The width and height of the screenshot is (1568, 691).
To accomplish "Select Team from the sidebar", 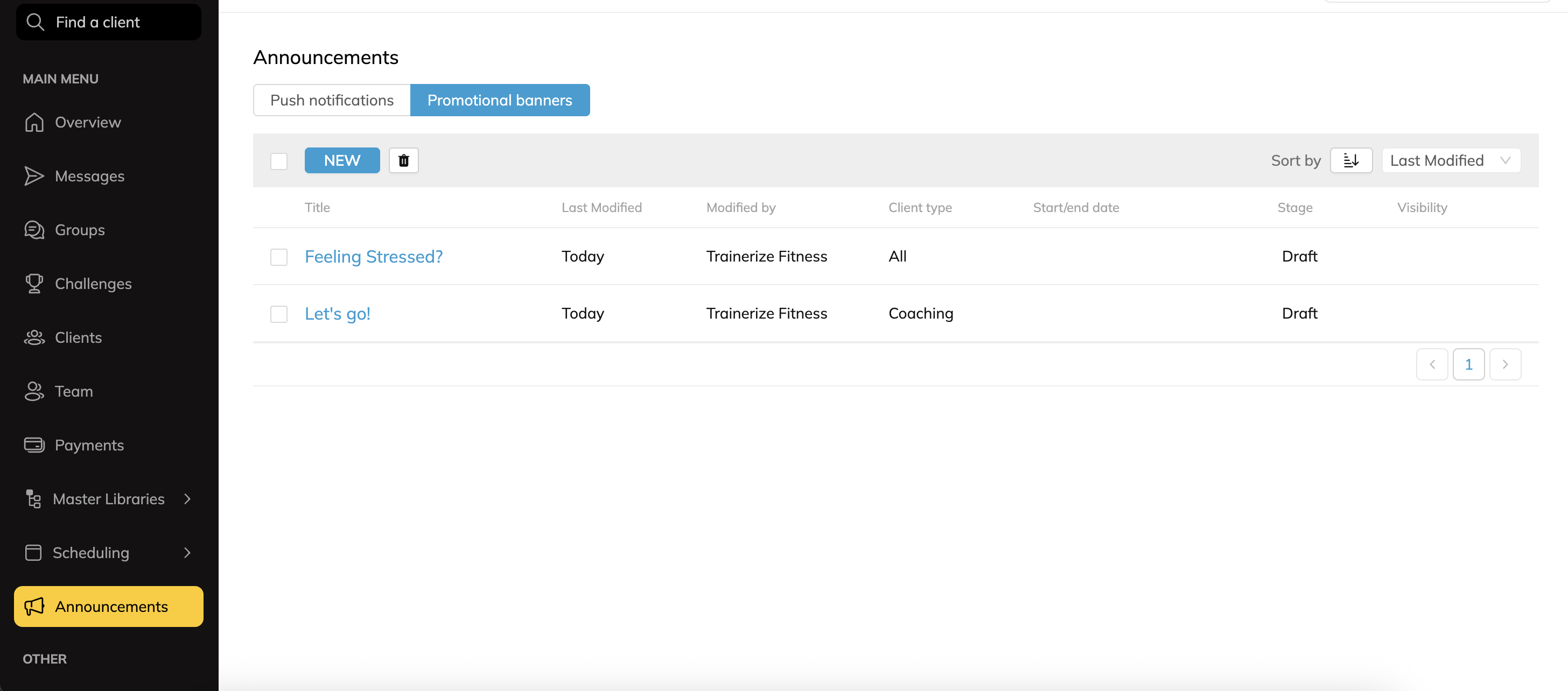I will coord(73,391).
